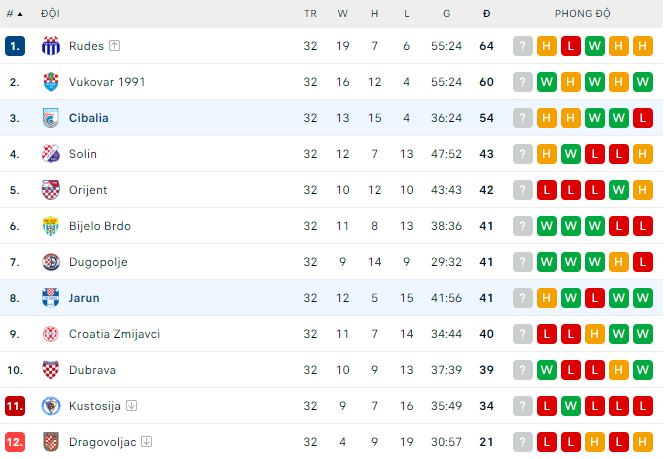Click the Rudes team crest icon

(51, 46)
